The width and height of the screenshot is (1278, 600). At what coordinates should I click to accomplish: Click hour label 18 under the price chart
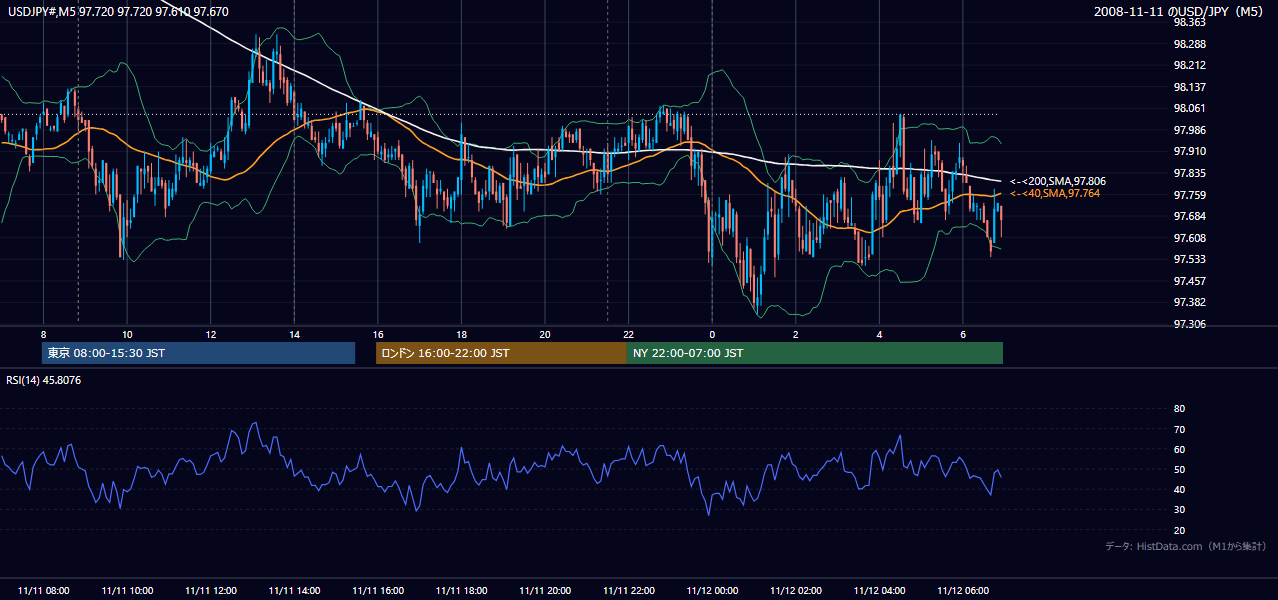click(461, 334)
